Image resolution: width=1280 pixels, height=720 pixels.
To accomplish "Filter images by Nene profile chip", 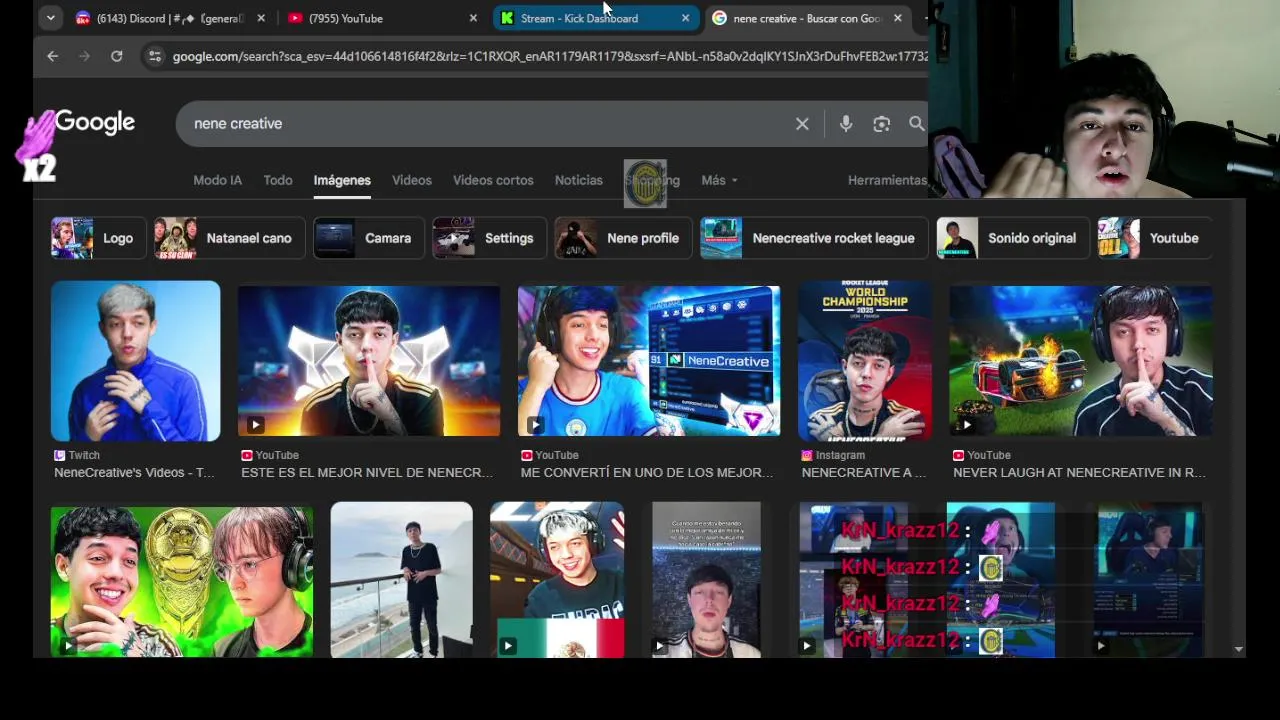I will [x=623, y=238].
